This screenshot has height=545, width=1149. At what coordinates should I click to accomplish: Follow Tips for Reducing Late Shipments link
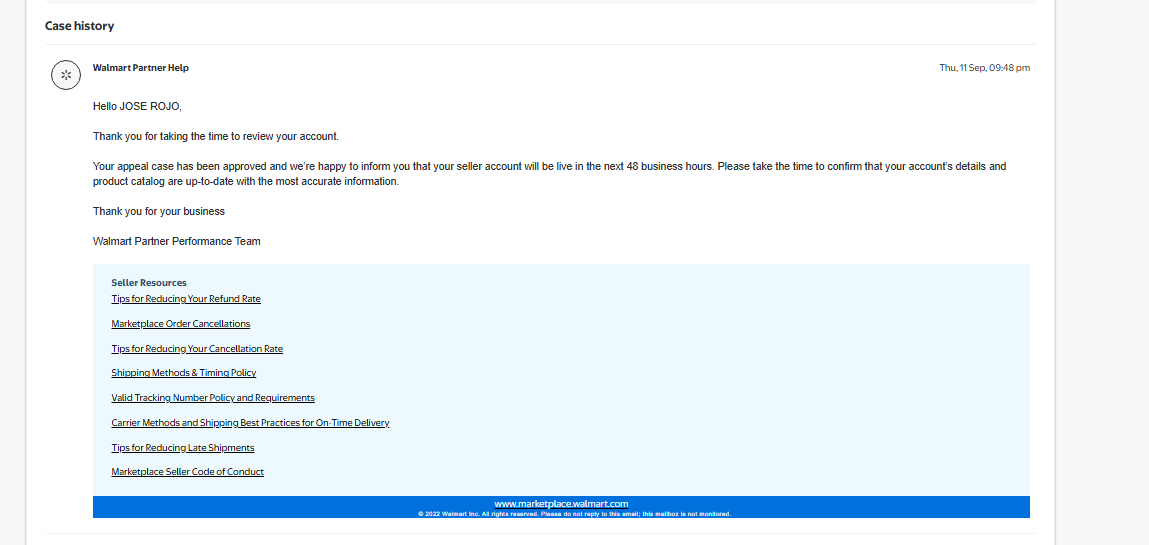click(183, 448)
